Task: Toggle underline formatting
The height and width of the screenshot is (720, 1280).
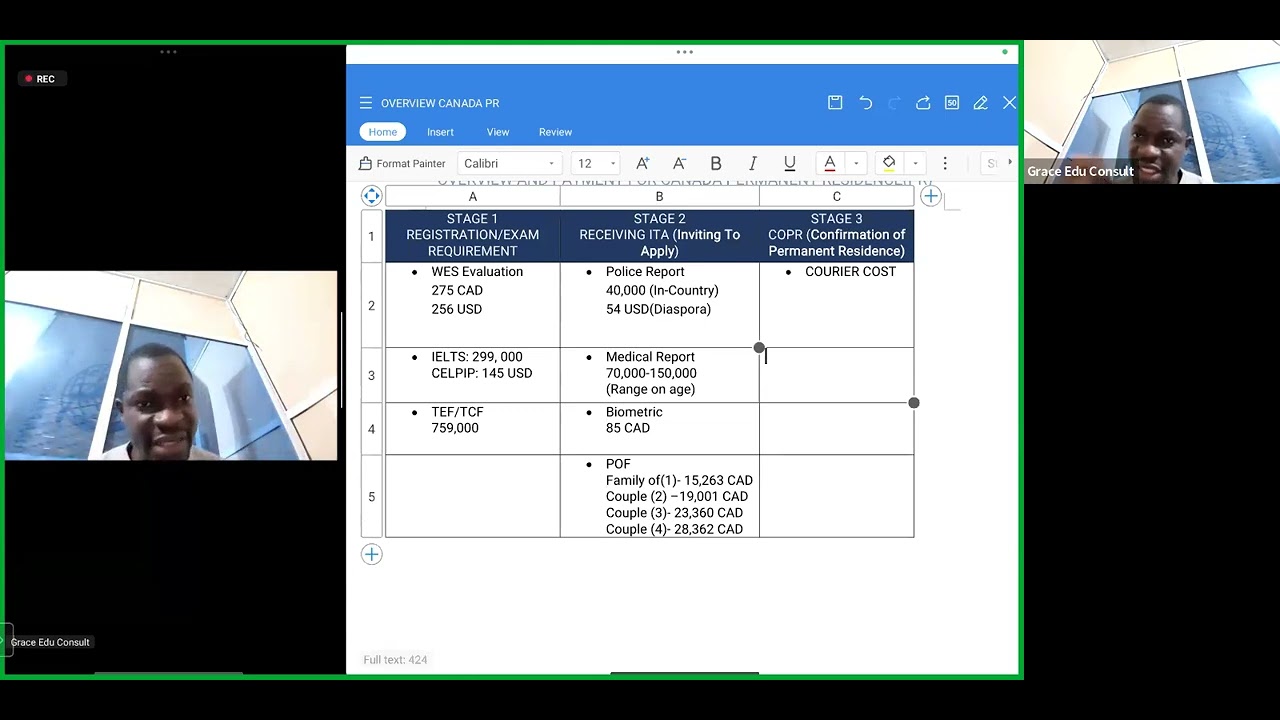Action: pyautogui.click(x=789, y=163)
